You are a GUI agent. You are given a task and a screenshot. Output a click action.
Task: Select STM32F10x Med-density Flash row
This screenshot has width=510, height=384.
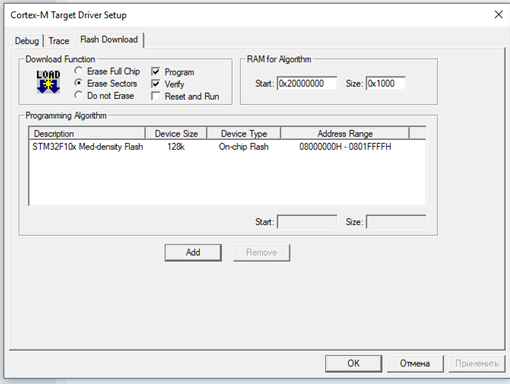click(x=227, y=147)
